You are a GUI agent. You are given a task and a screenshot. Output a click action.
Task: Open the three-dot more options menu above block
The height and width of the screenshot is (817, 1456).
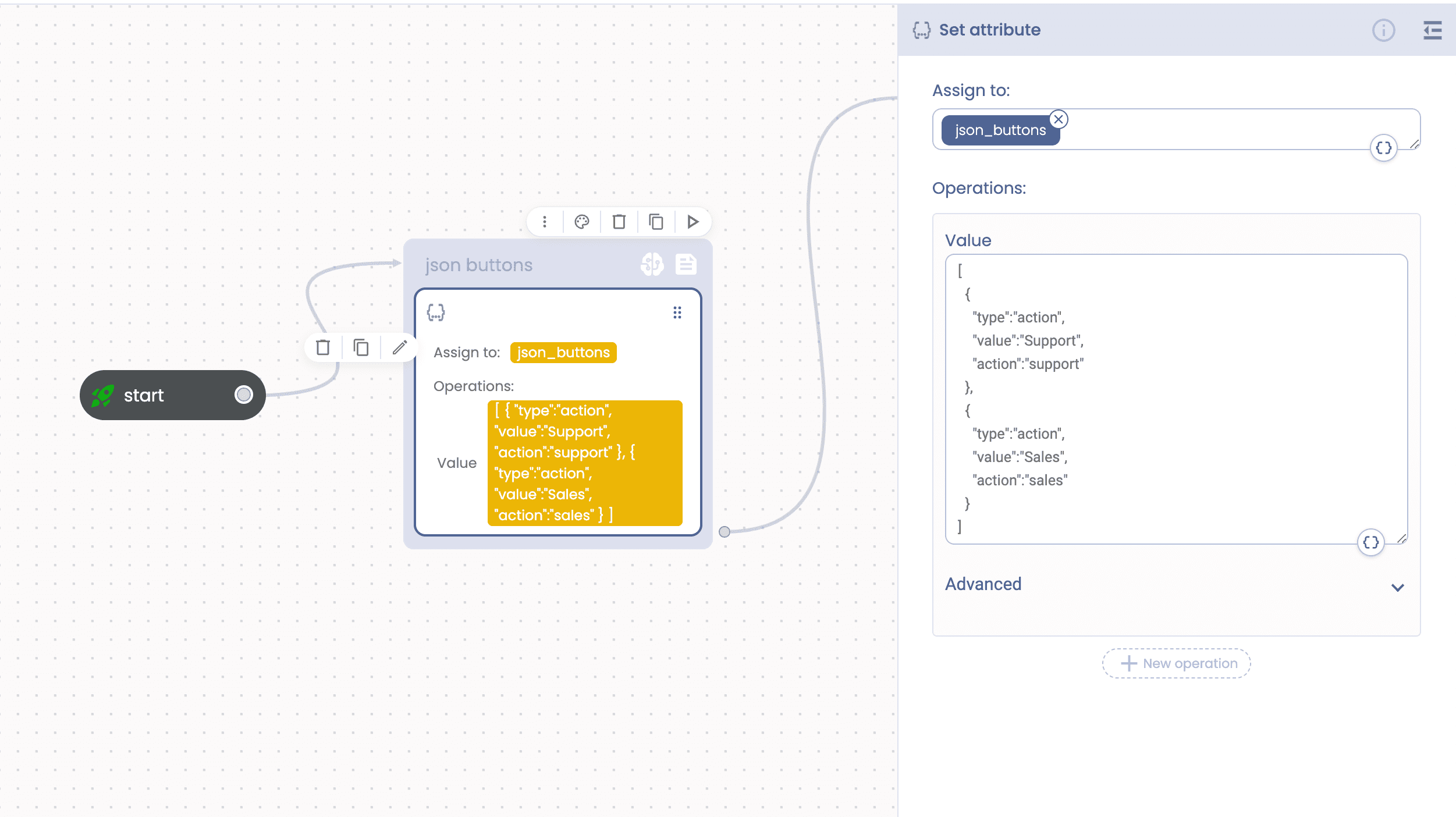pos(545,222)
